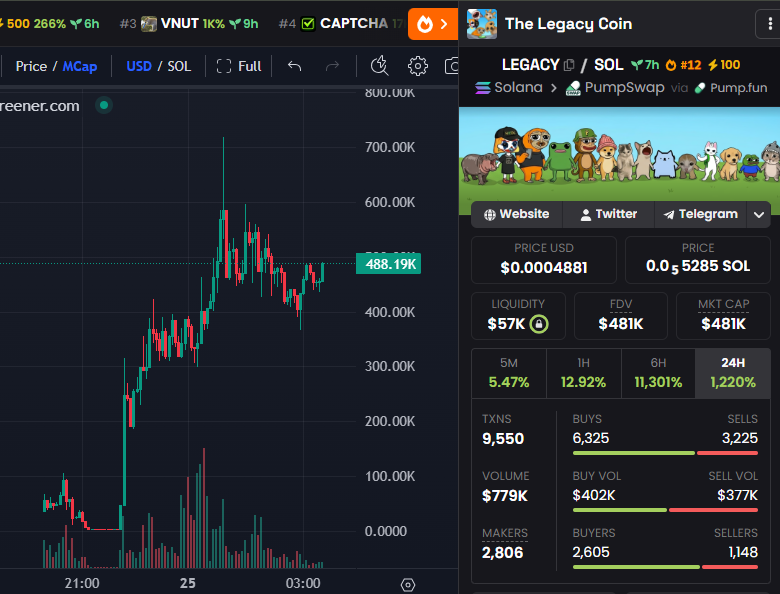This screenshot has height=594, width=780.
Task: Open the token Telegram link
Action: [x=700, y=214]
